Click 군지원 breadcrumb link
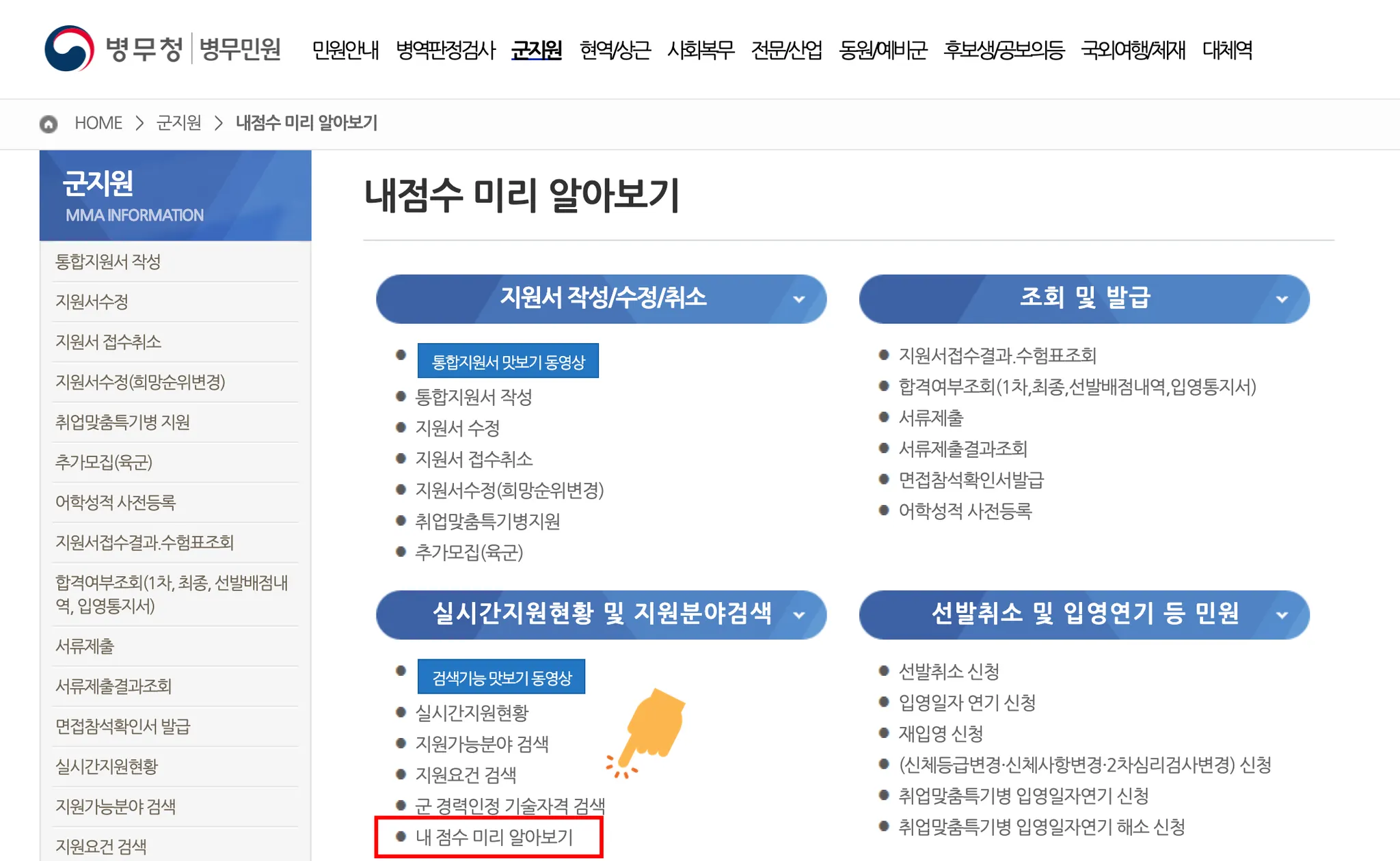The height and width of the screenshot is (861, 1400). pos(178,123)
